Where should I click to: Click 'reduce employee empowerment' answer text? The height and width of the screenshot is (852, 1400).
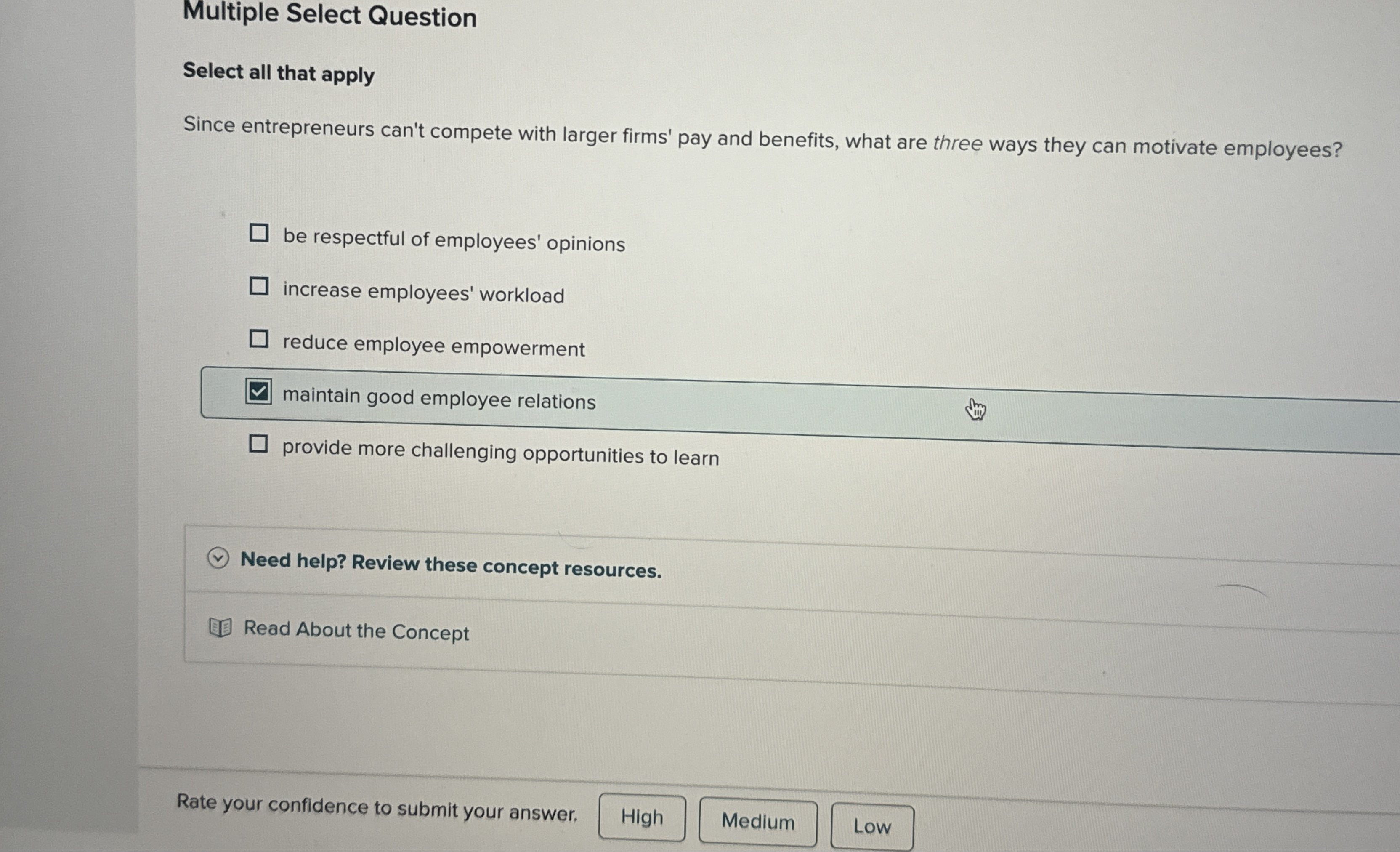tap(433, 346)
